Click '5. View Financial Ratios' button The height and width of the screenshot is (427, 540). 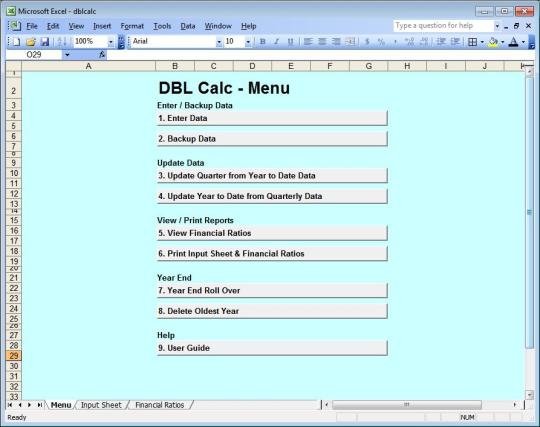[272, 233]
